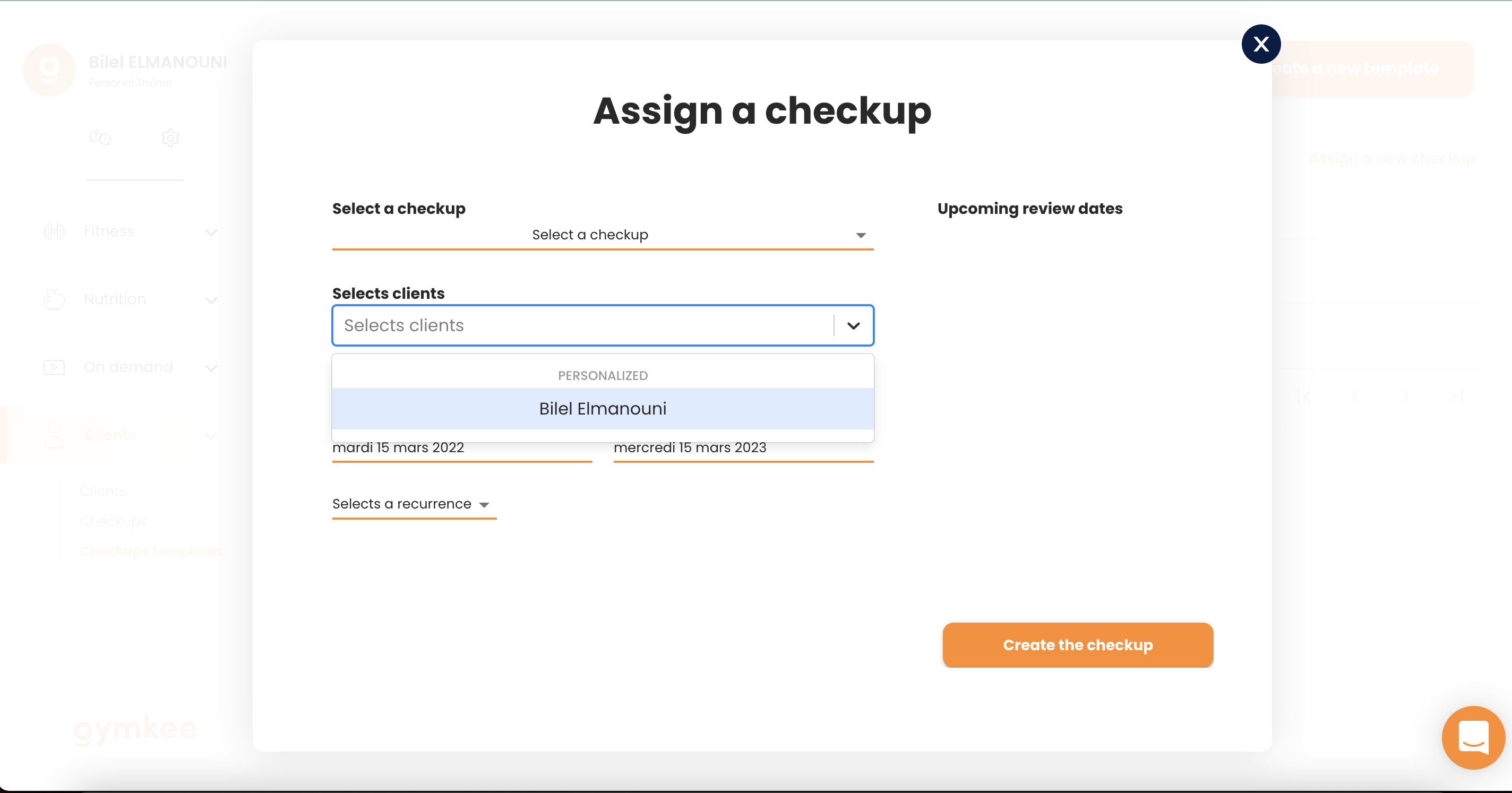
Task: Toggle the Selects clients dropdown arrow
Action: (854, 325)
